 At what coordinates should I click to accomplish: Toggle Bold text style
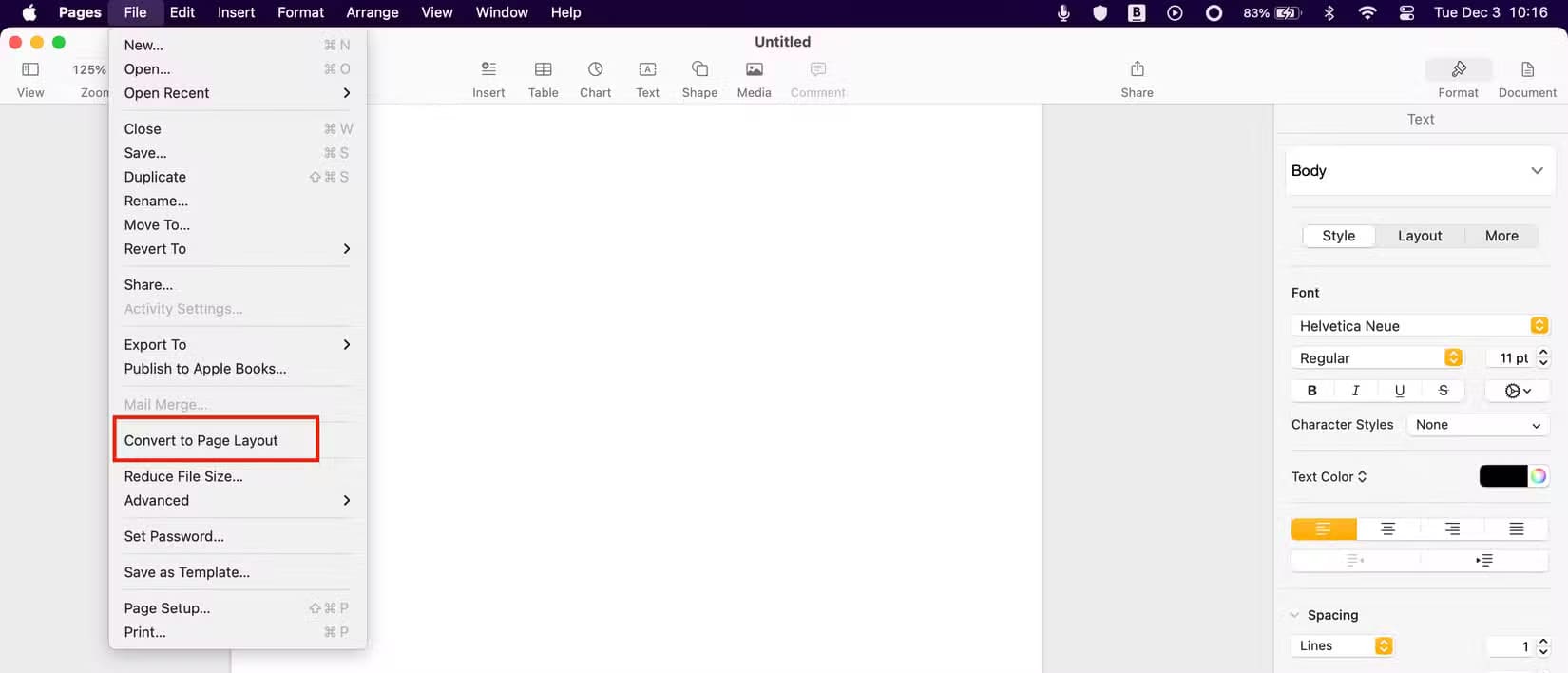pos(1312,391)
